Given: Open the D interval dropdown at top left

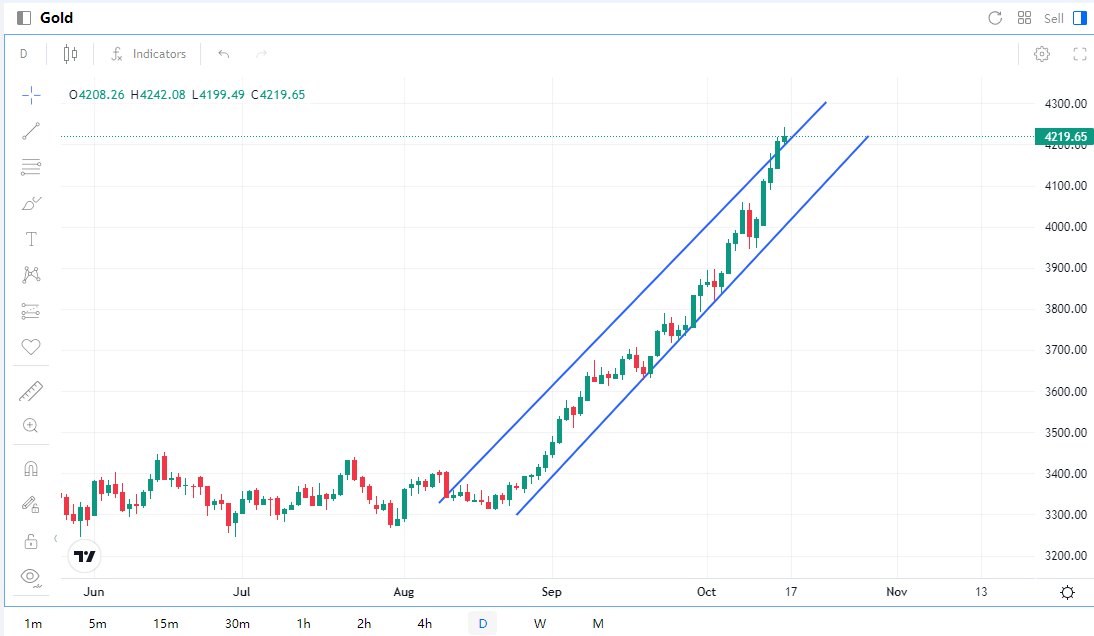Looking at the screenshot, I should click(x=23, y=54).
